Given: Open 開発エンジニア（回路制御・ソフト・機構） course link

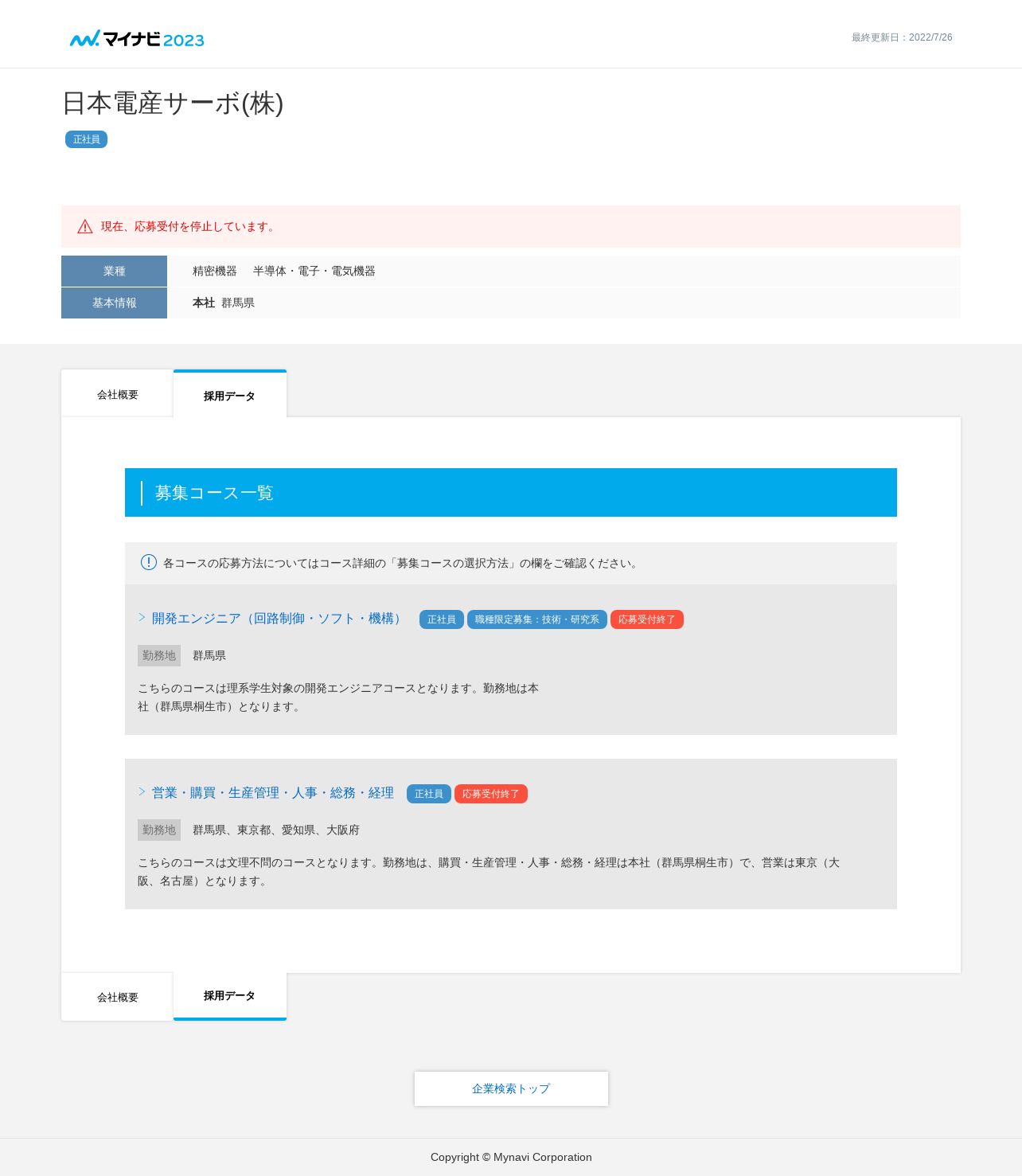Looking at the screenshot, I should point(278,619).
